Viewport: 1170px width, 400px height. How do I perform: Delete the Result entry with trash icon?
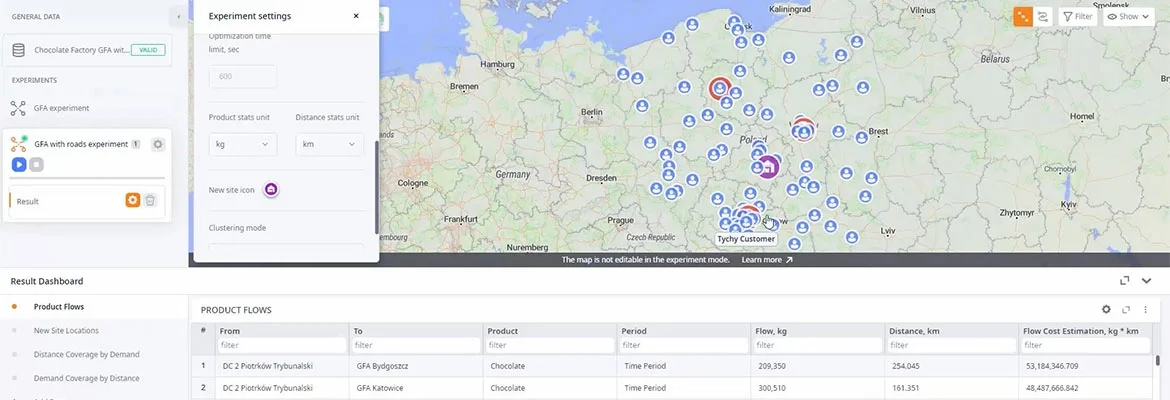click(x=150, y=200)
